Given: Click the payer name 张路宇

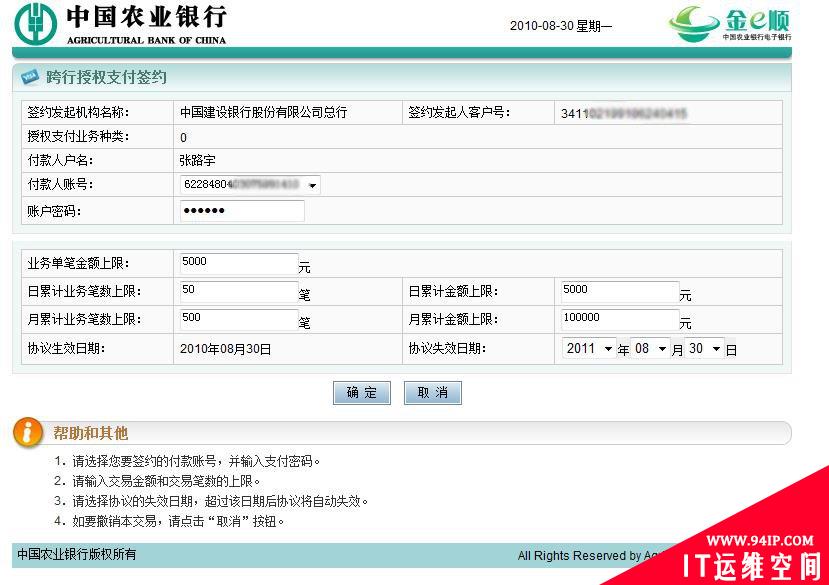Looking at the screenshot, I should [198, 160].
